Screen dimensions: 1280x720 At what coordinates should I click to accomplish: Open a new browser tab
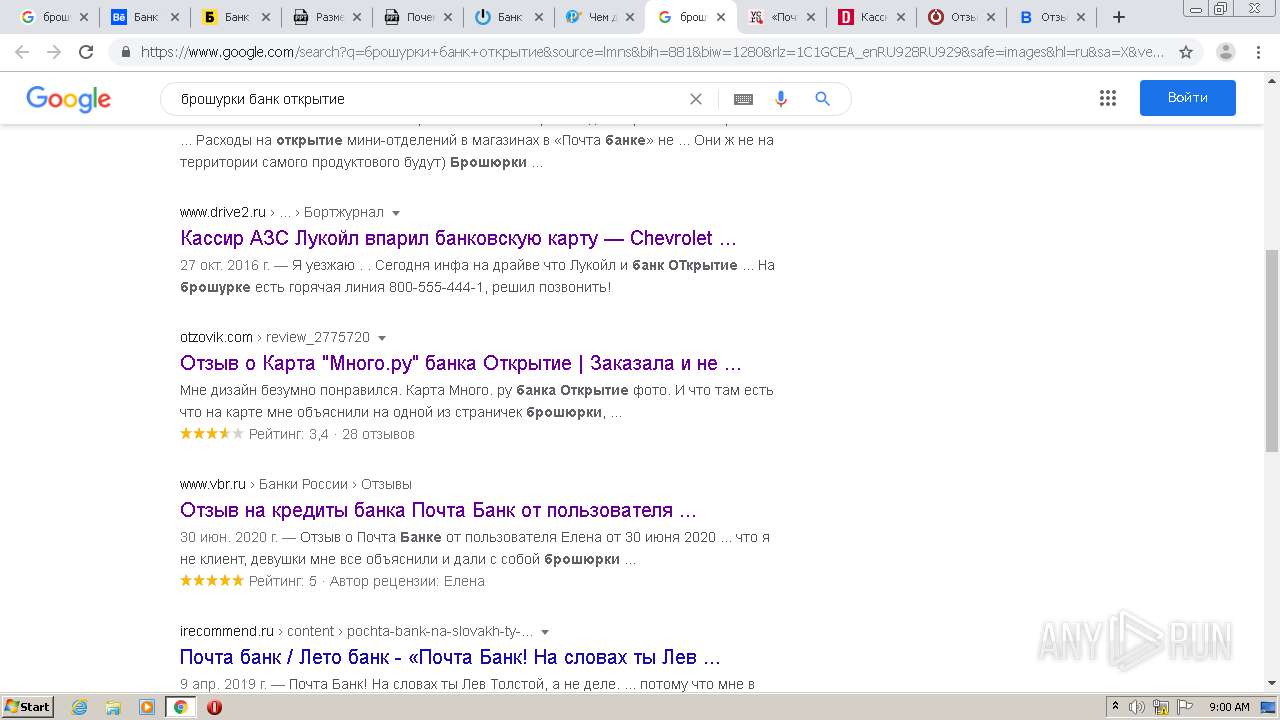[x=1119, y=17]
